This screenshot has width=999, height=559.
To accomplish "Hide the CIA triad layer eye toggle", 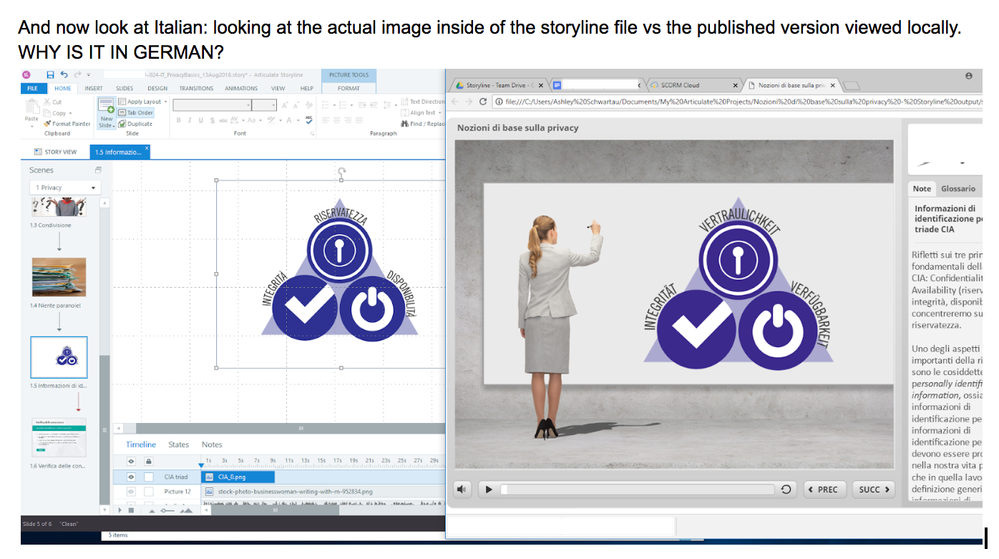I will 131,477.
